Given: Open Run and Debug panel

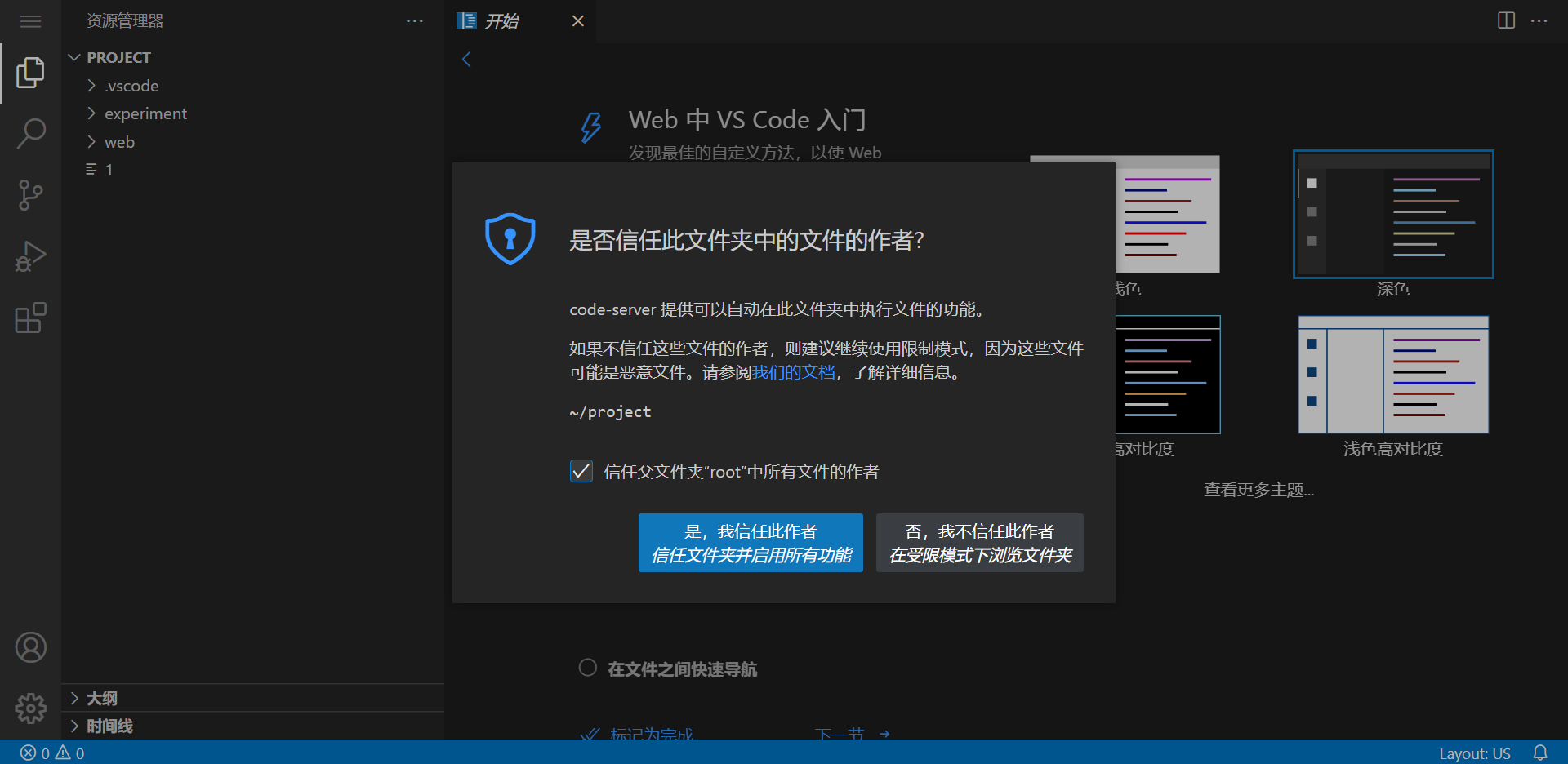Looking at the screenshot, I should (30, 255).
